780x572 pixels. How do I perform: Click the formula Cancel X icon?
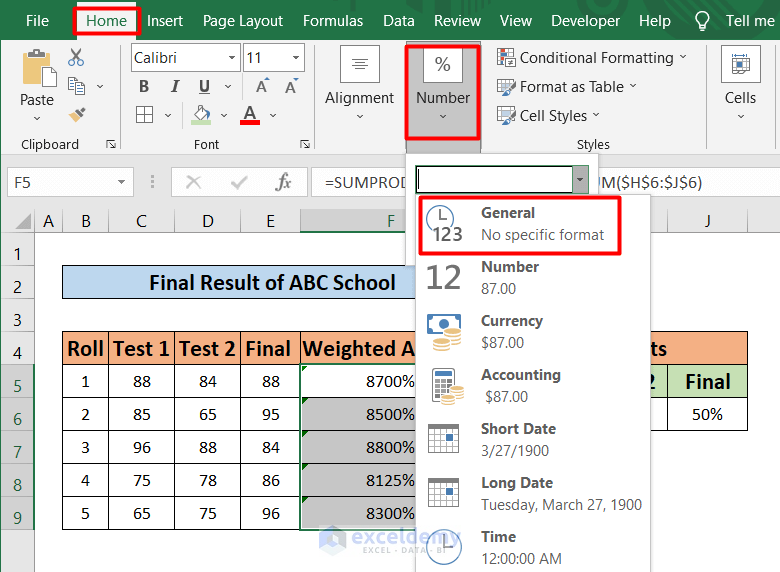(x=194, y=183)
